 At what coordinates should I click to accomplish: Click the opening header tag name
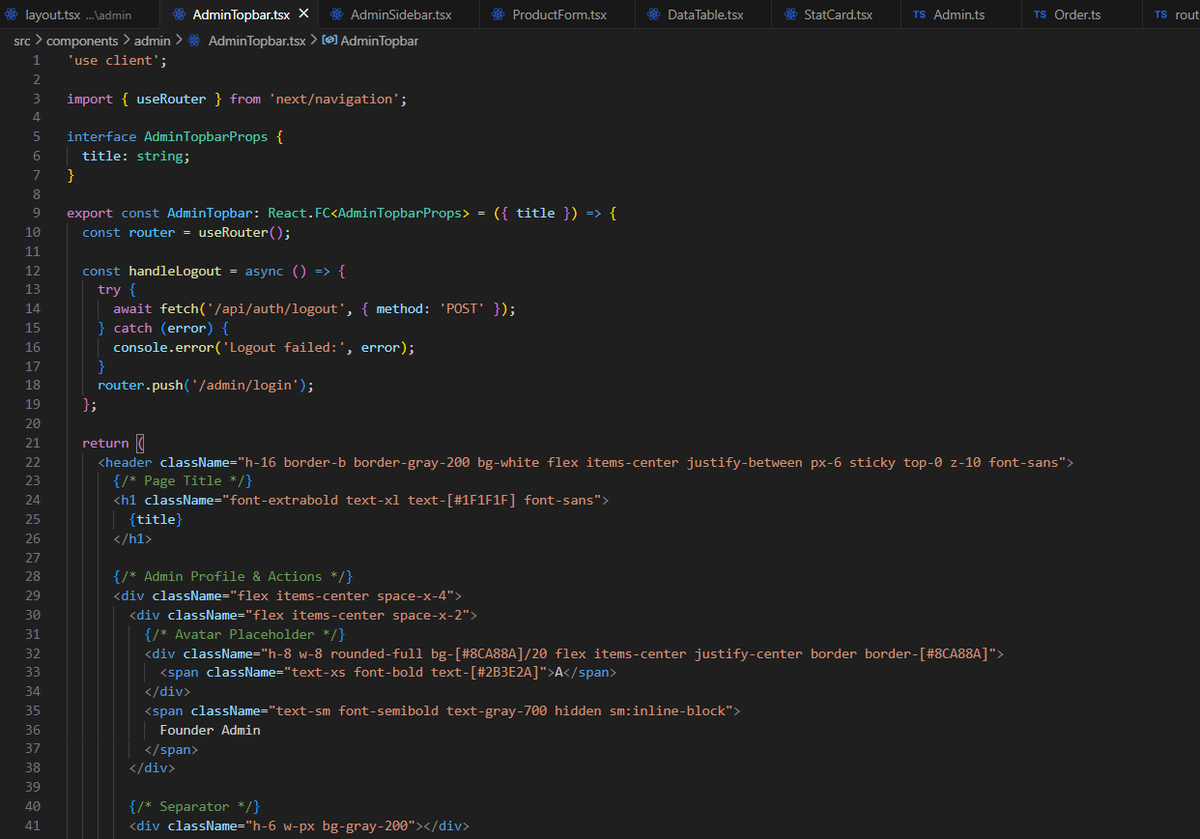tap(128, 462)
